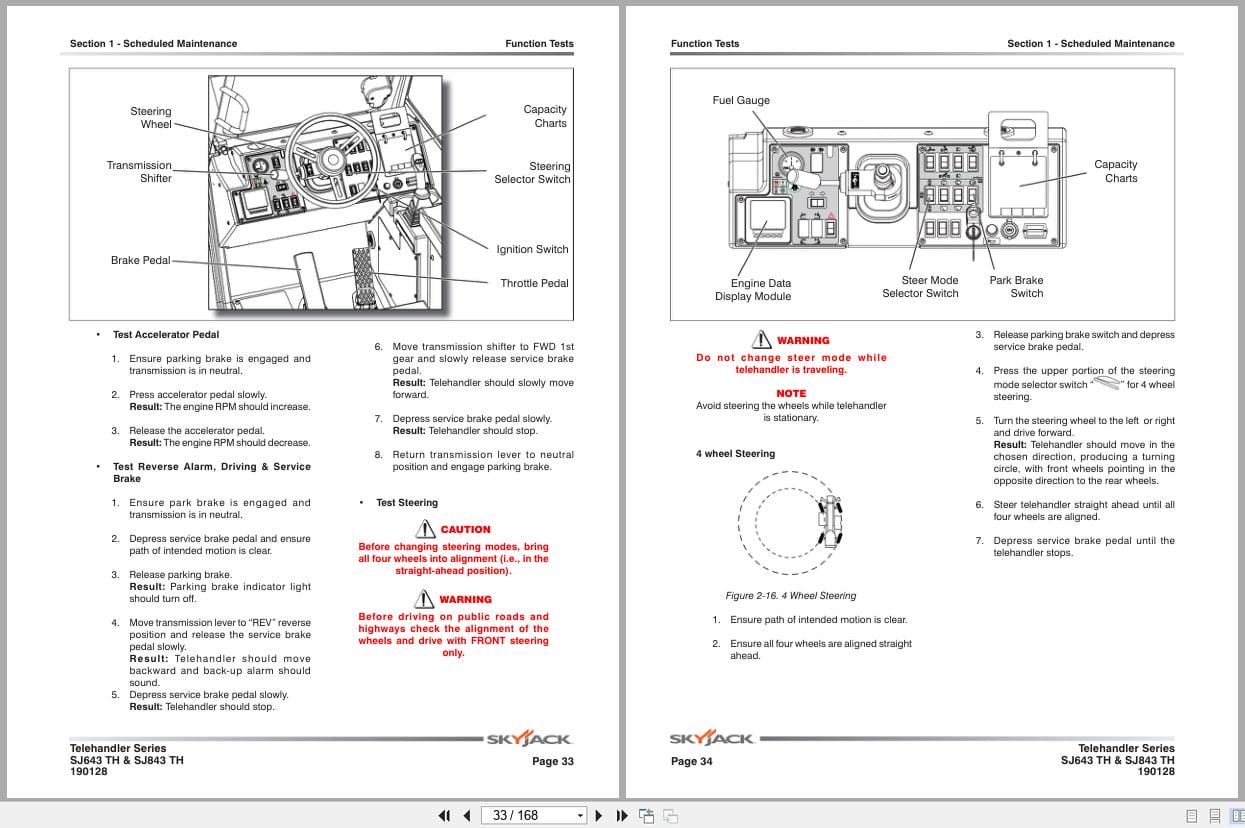Click the SKYJACK logo on page 33
The width and height of the screenshot is (1245, 828).
tap(527, 738)
